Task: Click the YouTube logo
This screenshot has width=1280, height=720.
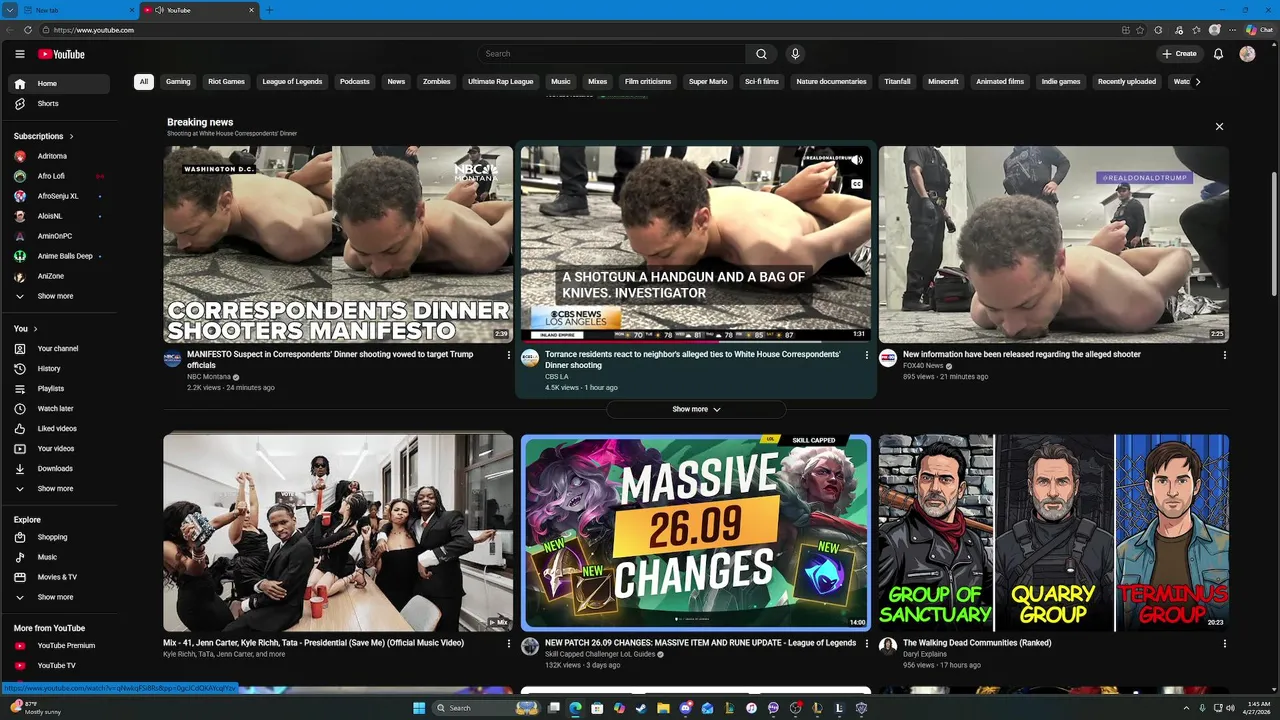Action: (x=61, y=54)
